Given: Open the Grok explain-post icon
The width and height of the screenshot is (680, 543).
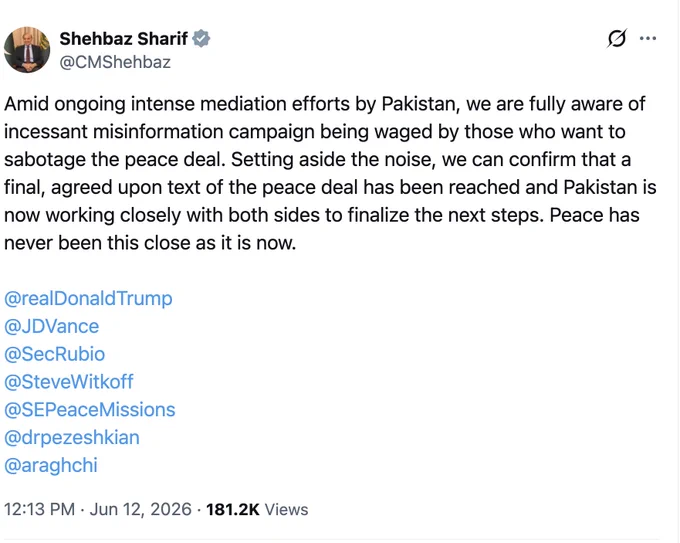Looking at the screenshot, I should [x=617, y=39].
